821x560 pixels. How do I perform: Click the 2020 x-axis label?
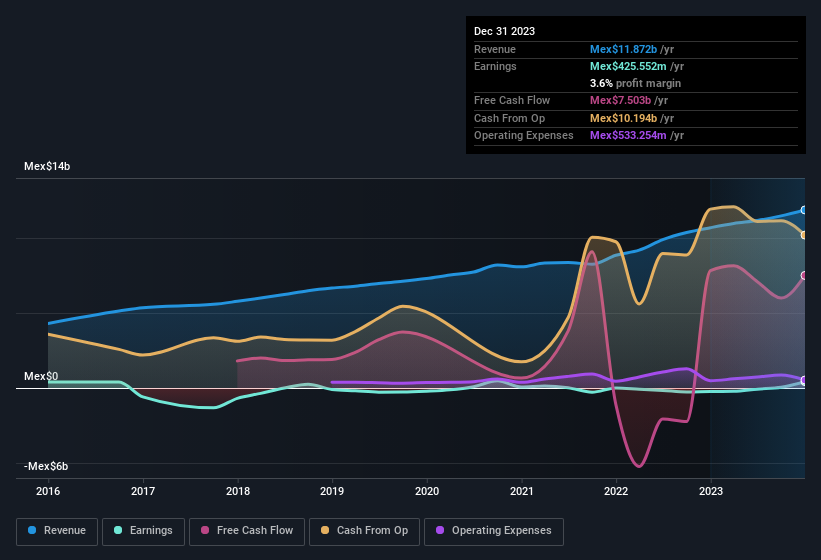tap(427, 491)
